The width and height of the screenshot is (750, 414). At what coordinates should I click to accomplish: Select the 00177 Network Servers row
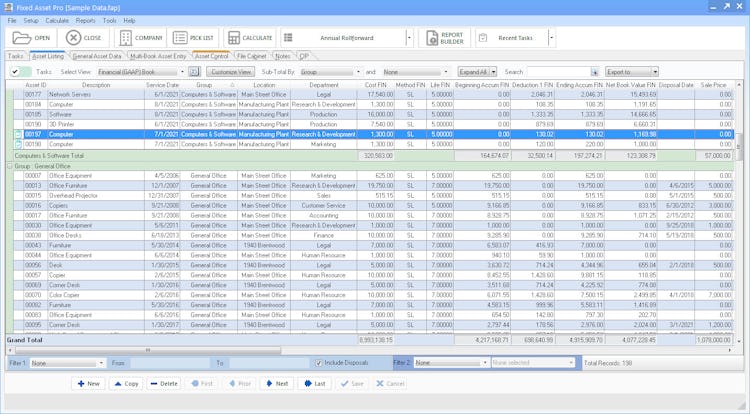pyautogui.click(x=374, y=95)
